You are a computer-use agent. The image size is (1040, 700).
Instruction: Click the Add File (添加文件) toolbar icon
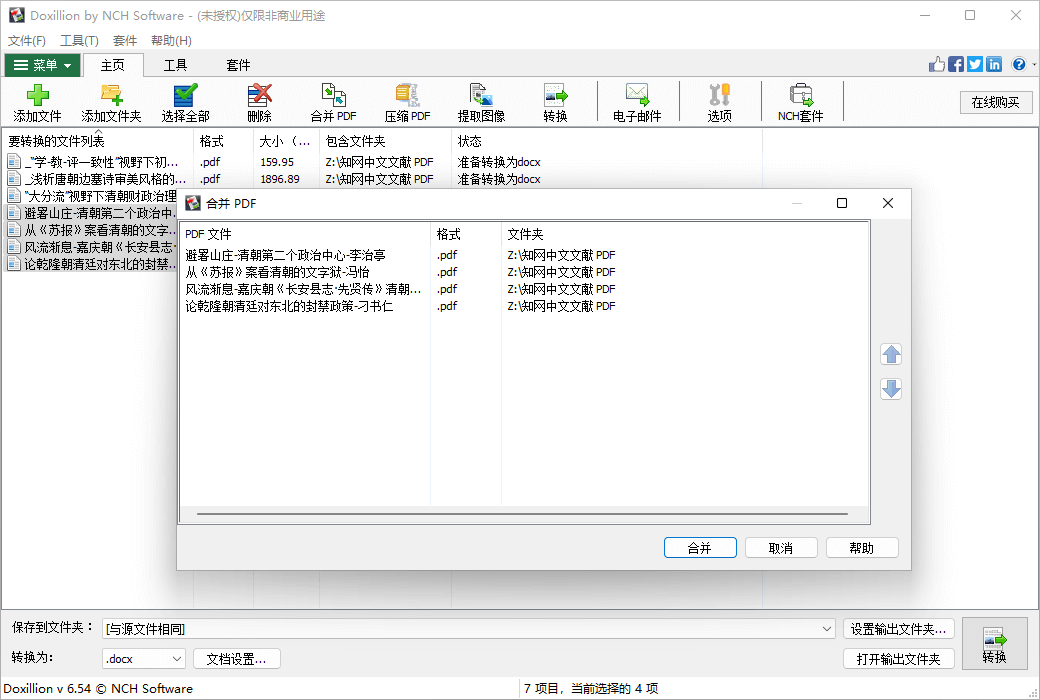coord(38,103)
